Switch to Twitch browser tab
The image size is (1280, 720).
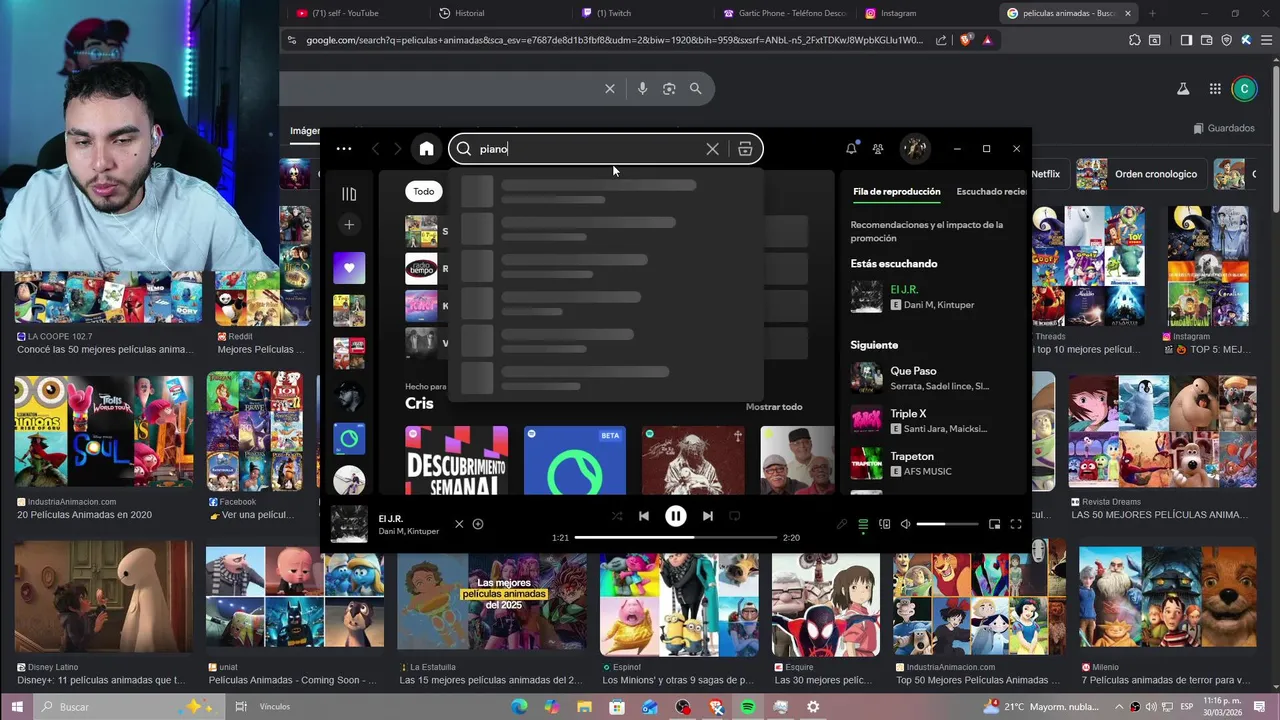614,13
